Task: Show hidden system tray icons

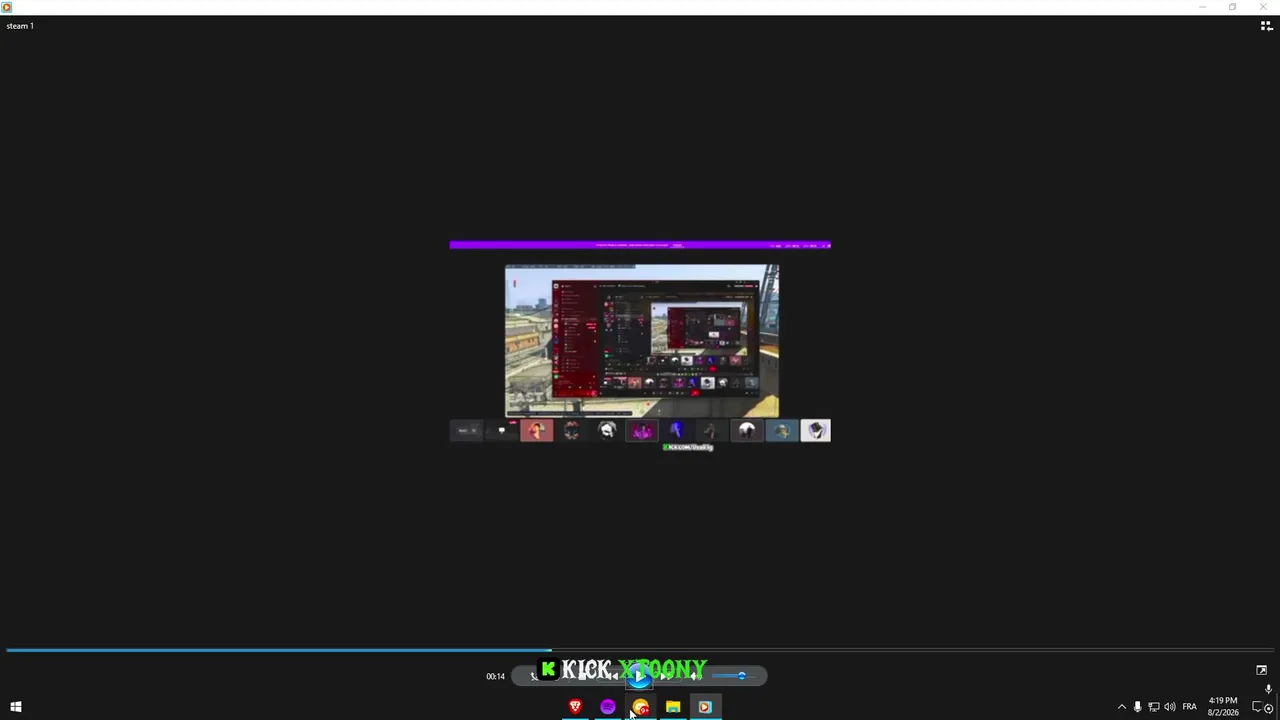Action: [x=1121, y=707]
